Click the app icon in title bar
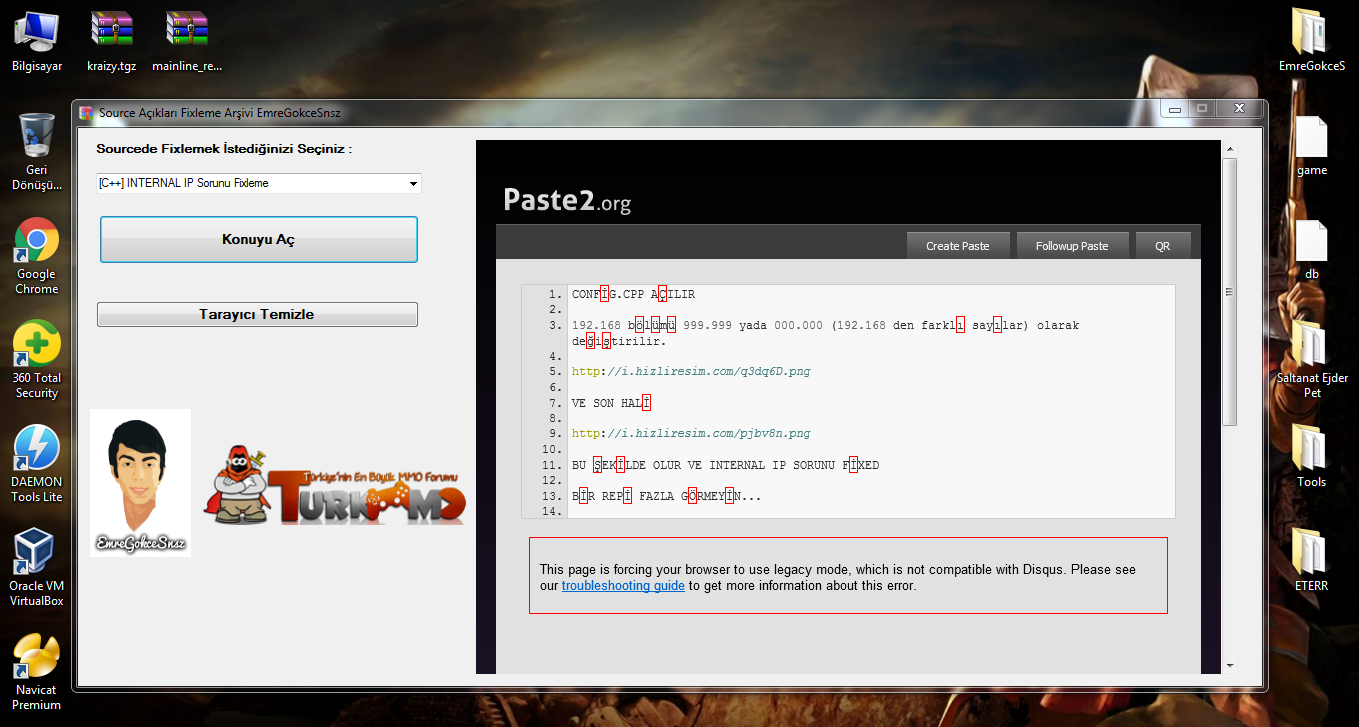Viewport: 1359px width, 727px height. tap(86, 113)
